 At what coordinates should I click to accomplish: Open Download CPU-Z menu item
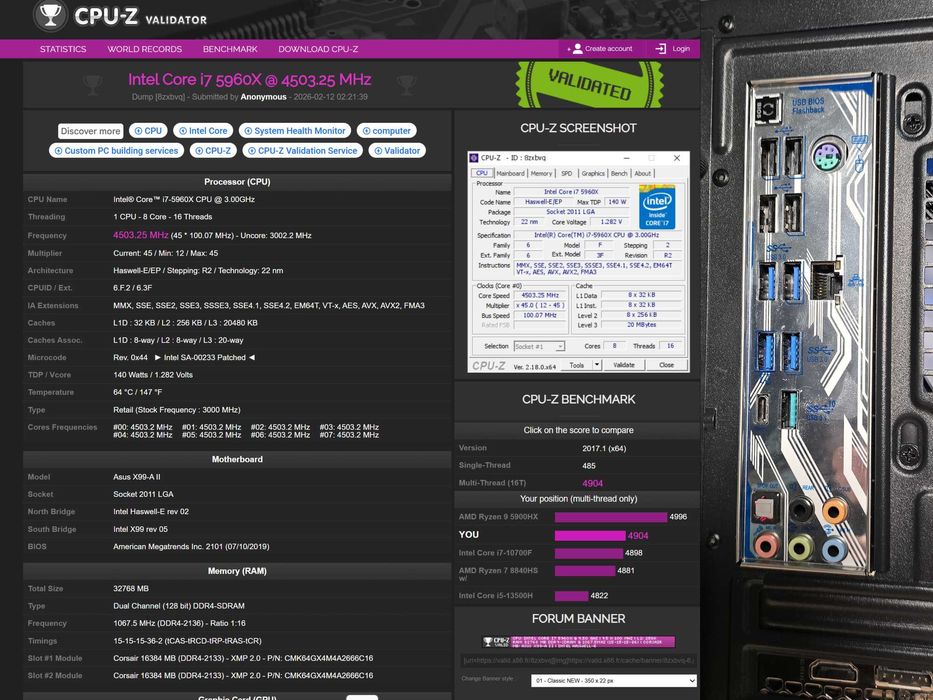pos(318,49)
